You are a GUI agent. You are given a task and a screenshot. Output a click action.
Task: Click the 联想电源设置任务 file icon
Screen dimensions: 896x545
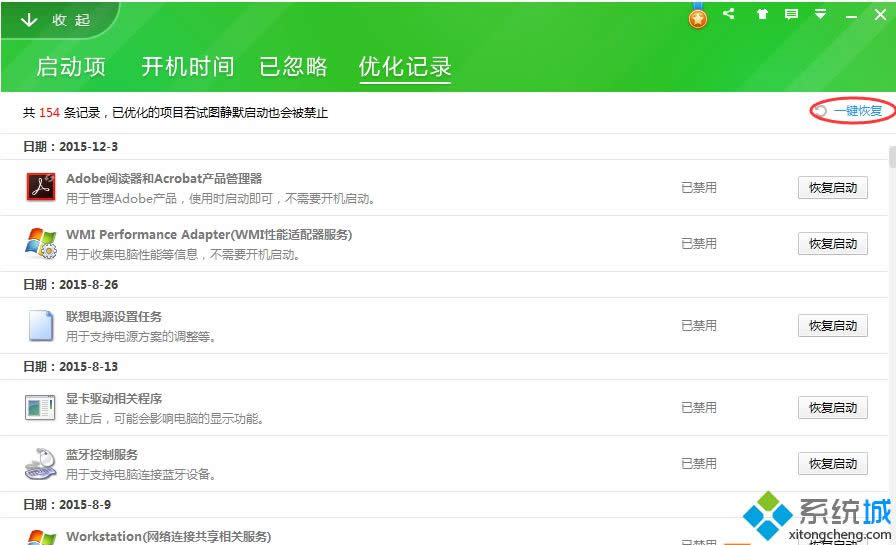pyautogui.click(x=41, y=325)
